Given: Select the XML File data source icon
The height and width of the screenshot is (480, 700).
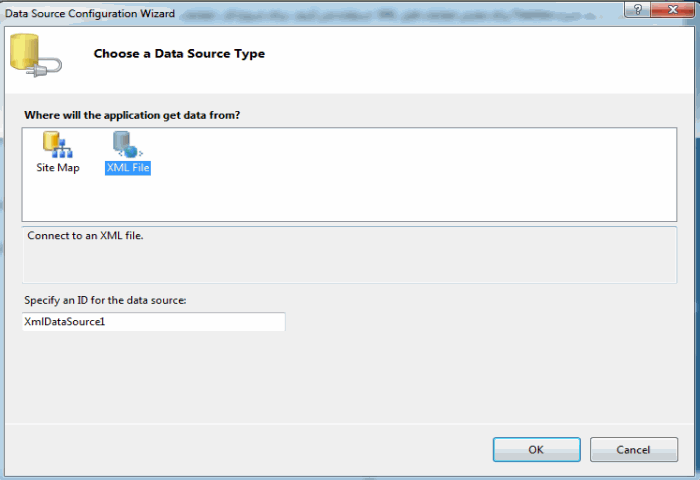Looking at the screenshot, I should pyautogui.click(x=128, y=145).
